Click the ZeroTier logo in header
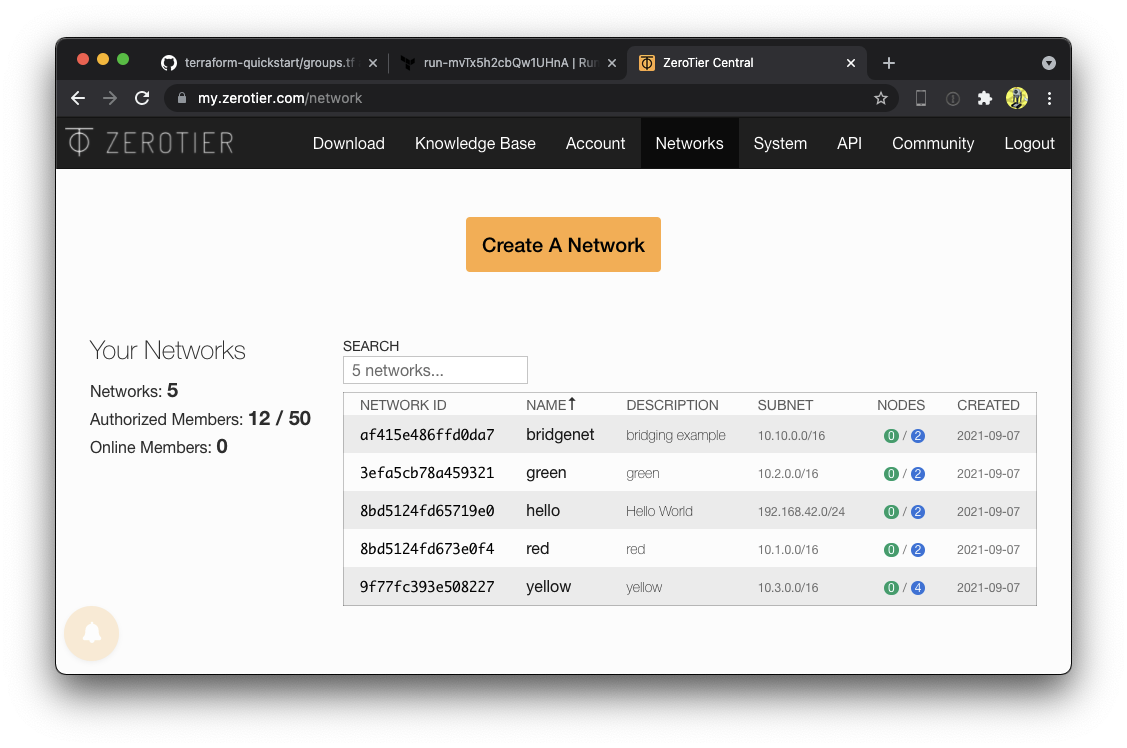1127x748 pixels. click(x=150, y=142)
